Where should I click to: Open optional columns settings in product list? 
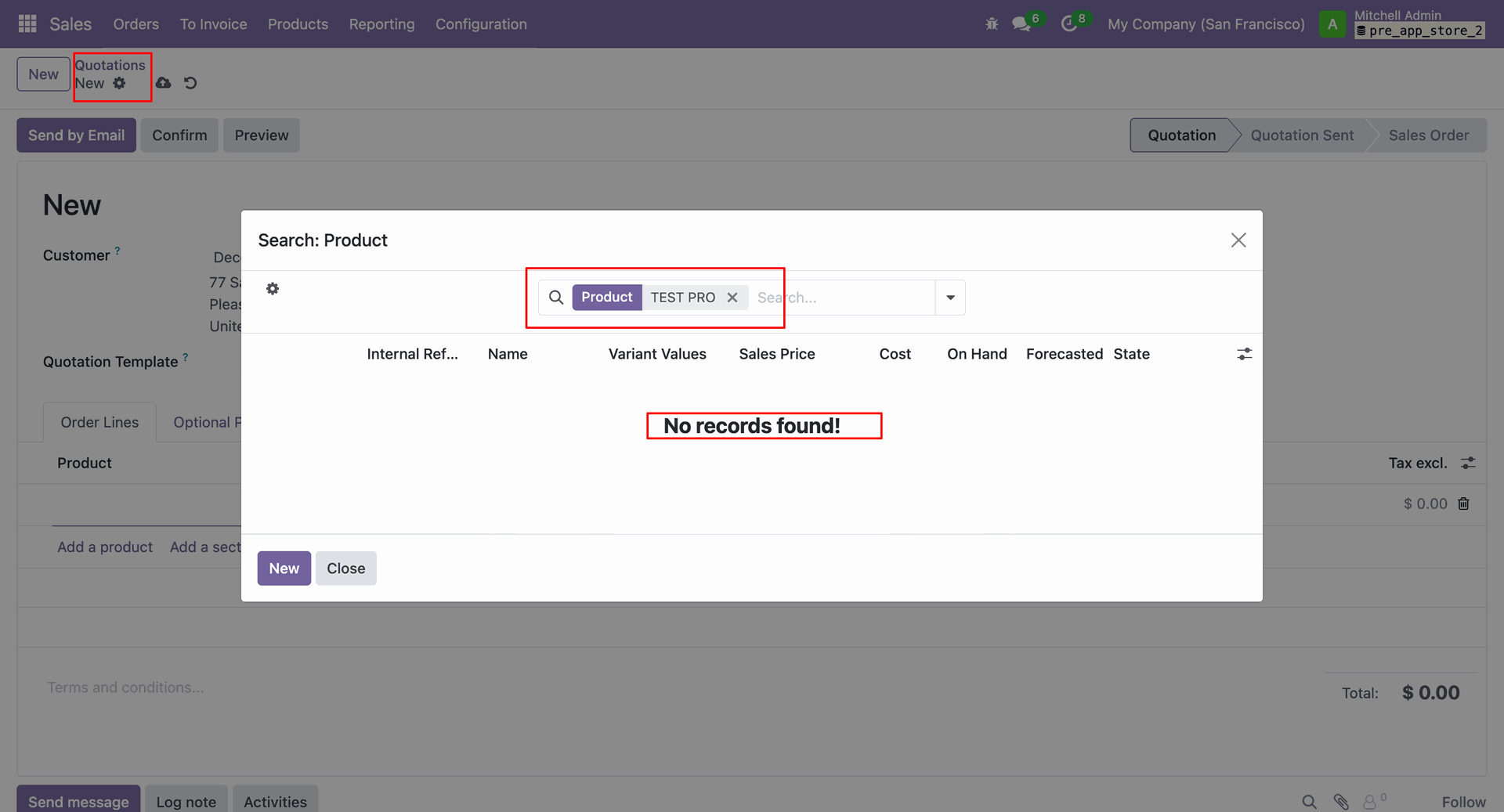[1245, 354]
